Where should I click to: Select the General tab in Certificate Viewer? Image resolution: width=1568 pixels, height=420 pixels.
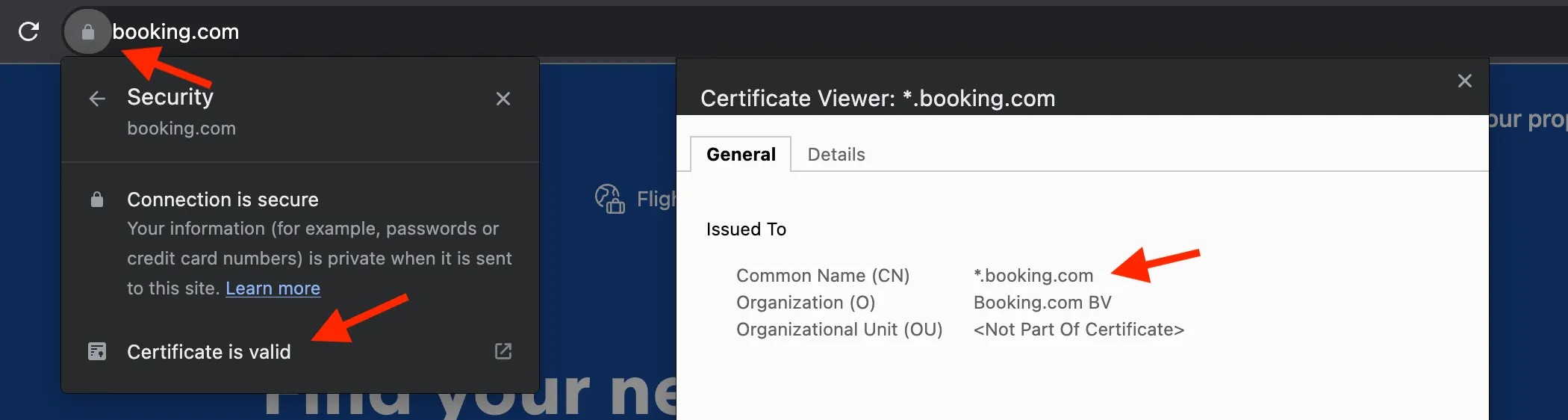click(x=741, y=155)
